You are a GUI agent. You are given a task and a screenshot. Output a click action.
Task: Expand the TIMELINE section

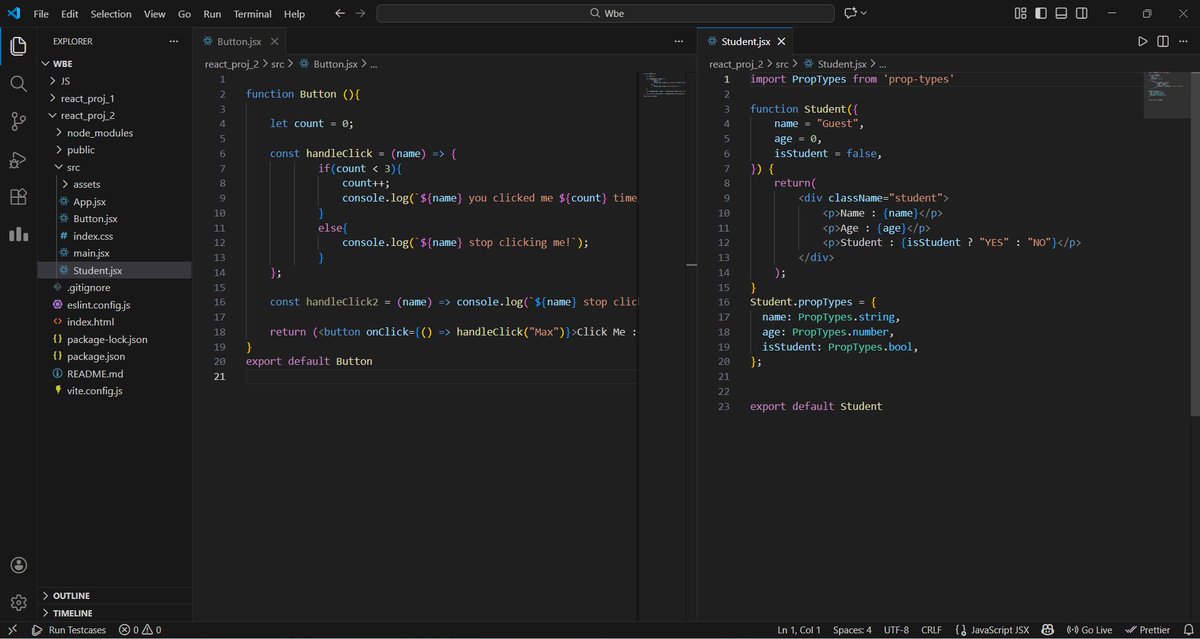115,613
